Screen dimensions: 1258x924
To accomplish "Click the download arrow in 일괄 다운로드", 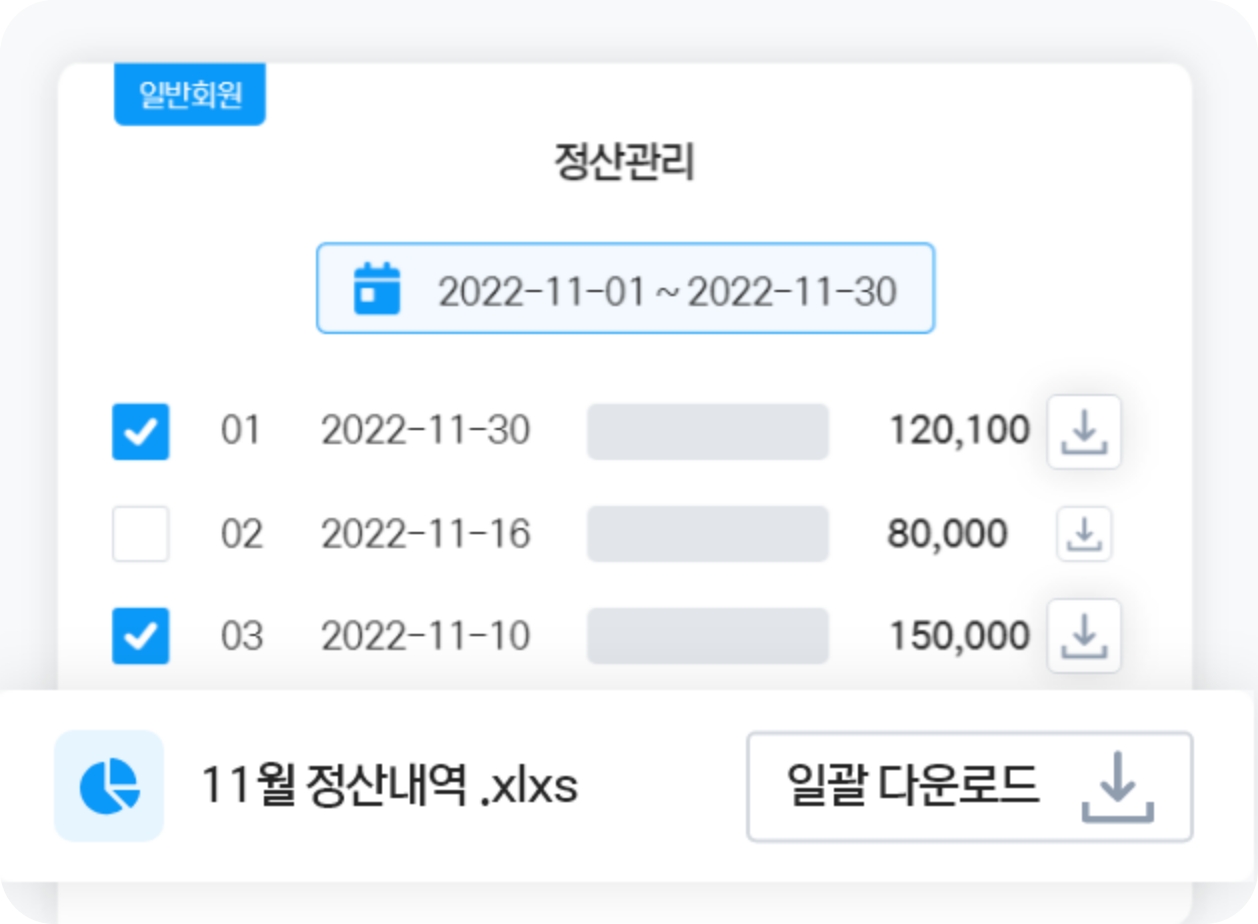I will click(1117, 787).
